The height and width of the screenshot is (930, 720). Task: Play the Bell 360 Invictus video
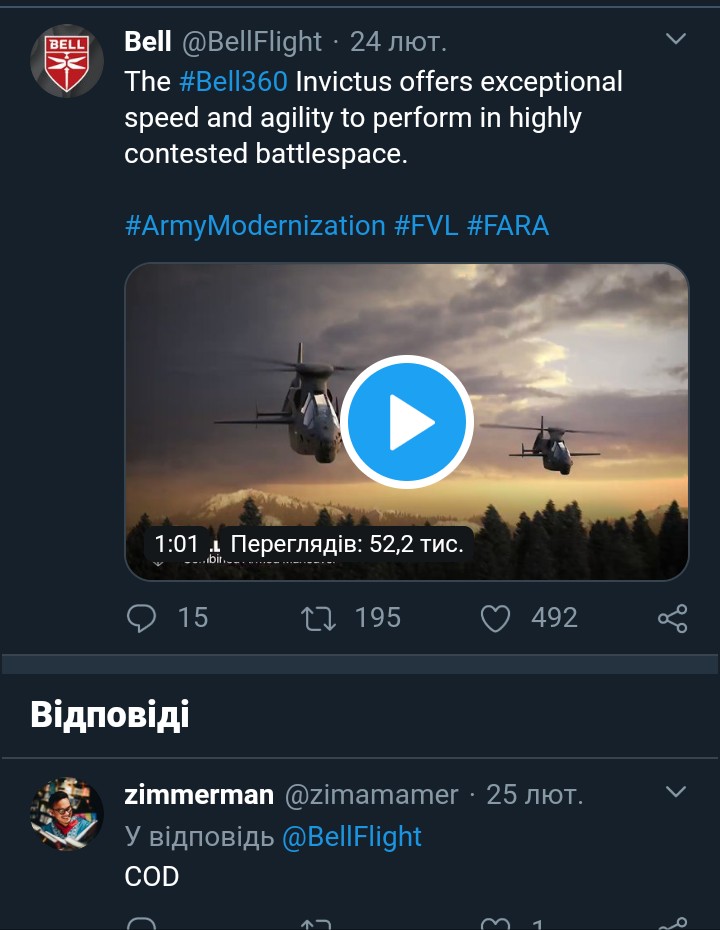click(406, 422)
